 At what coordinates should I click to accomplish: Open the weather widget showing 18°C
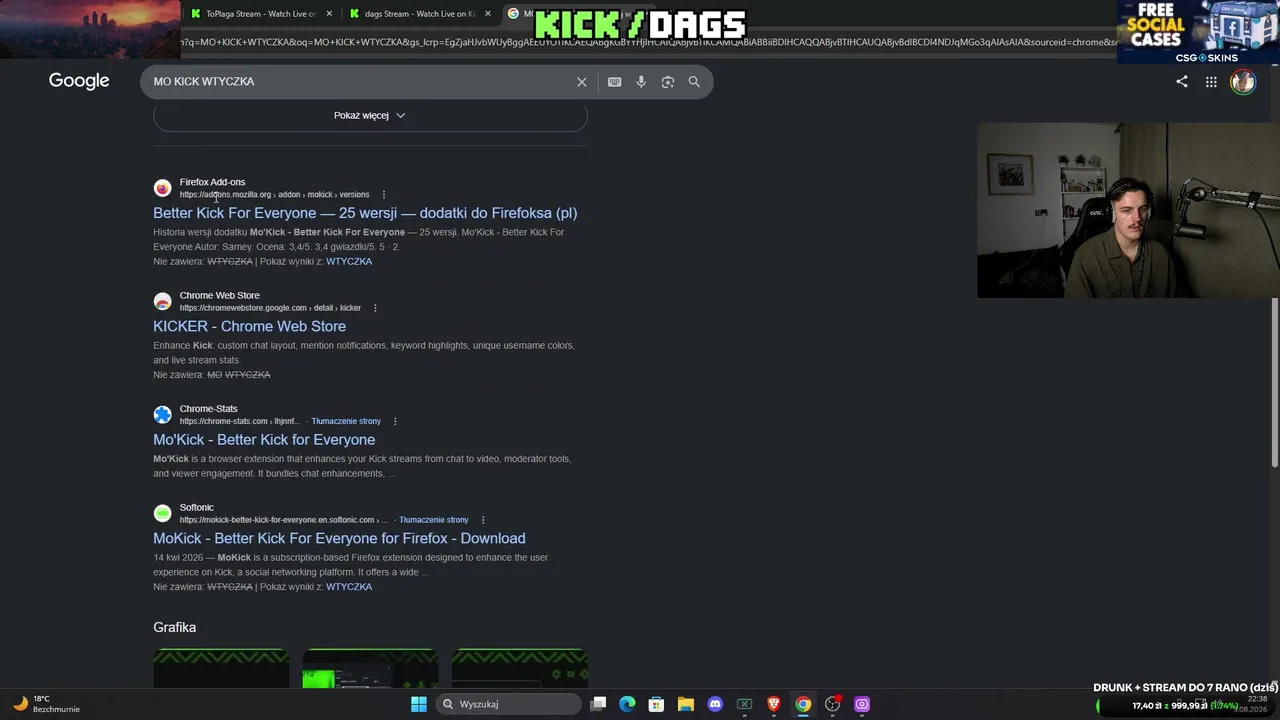pos(44,704)
